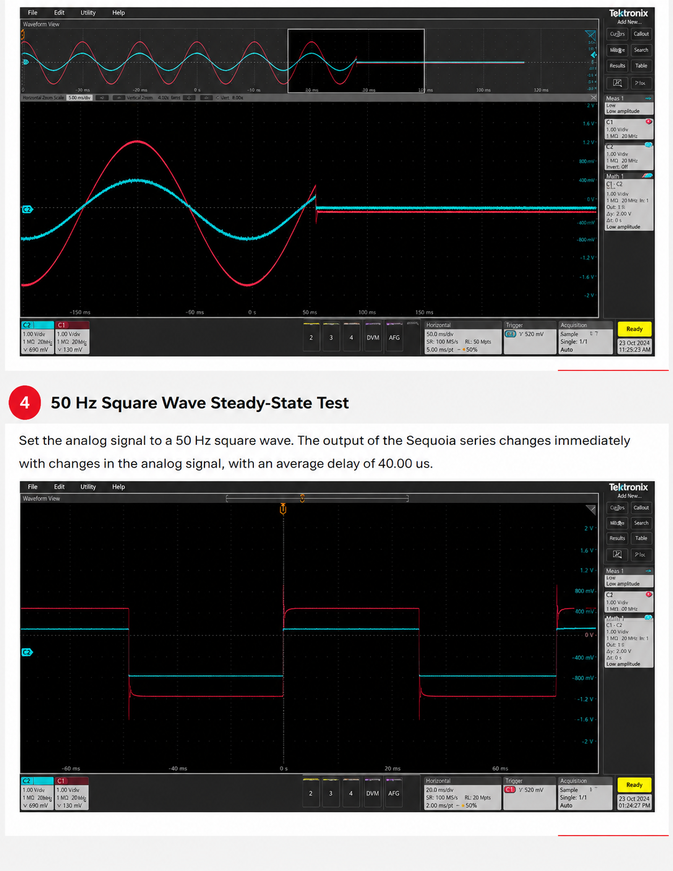This screenshot has width=673, height=871.
Task: Add a Callout in lower oscilloscope
Action: pos(641,508)
